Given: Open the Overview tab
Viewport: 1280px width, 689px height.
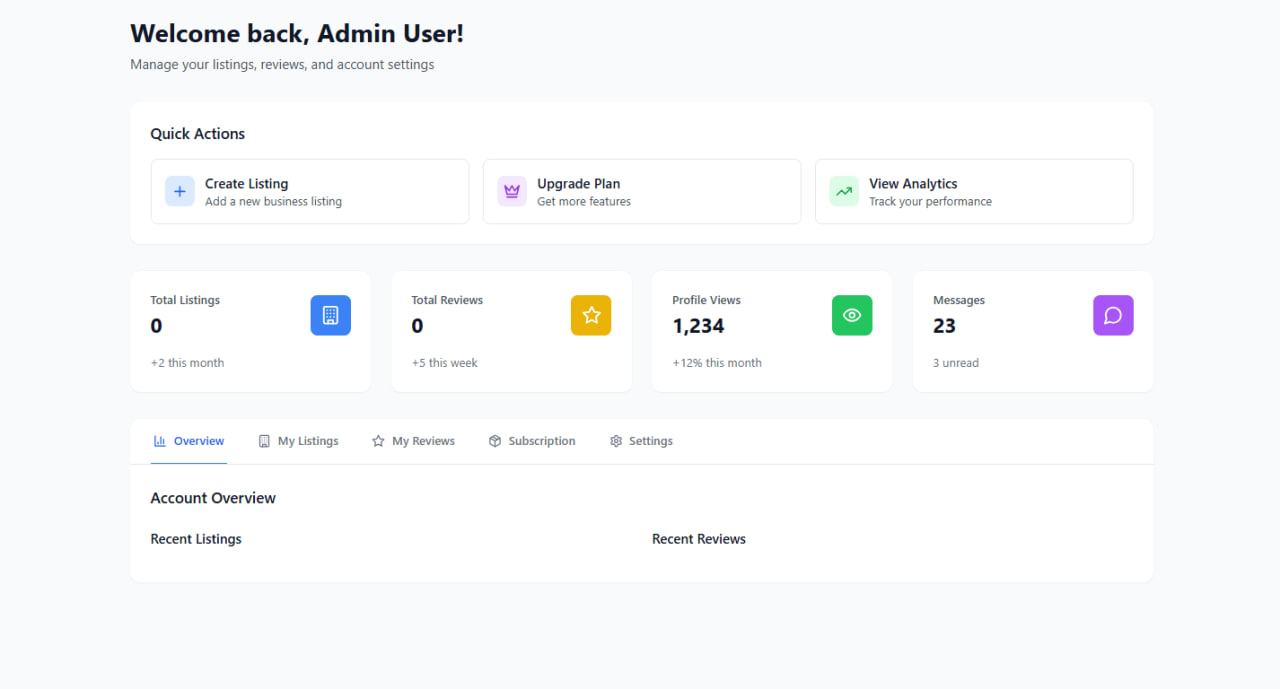Looking at the screenshot, I should pos(189,441).
